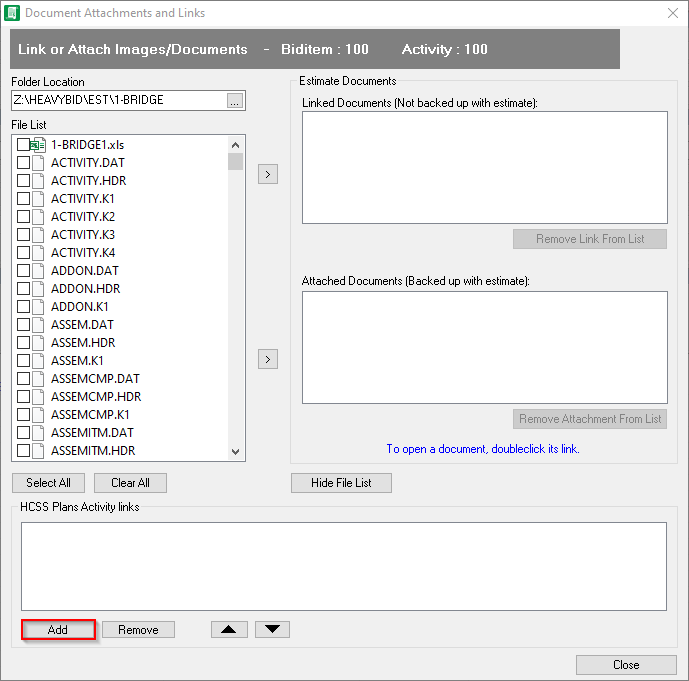The width and height of the screenshot is (689, 681).
Task: Add selected files to Linked Documents arrow
Action: tap(268, 174)
